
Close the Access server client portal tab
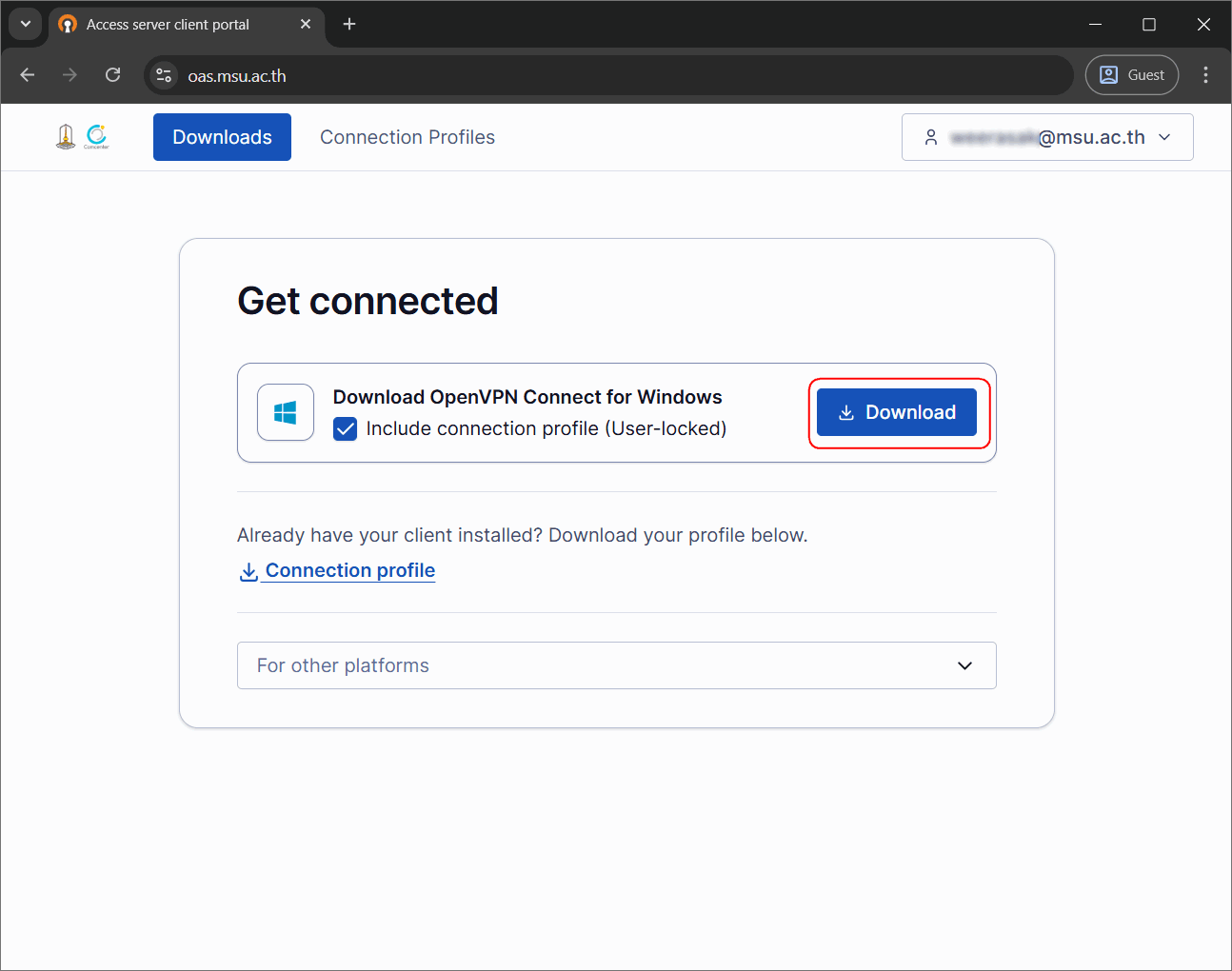pyautogui.click(x=306, y=24)
